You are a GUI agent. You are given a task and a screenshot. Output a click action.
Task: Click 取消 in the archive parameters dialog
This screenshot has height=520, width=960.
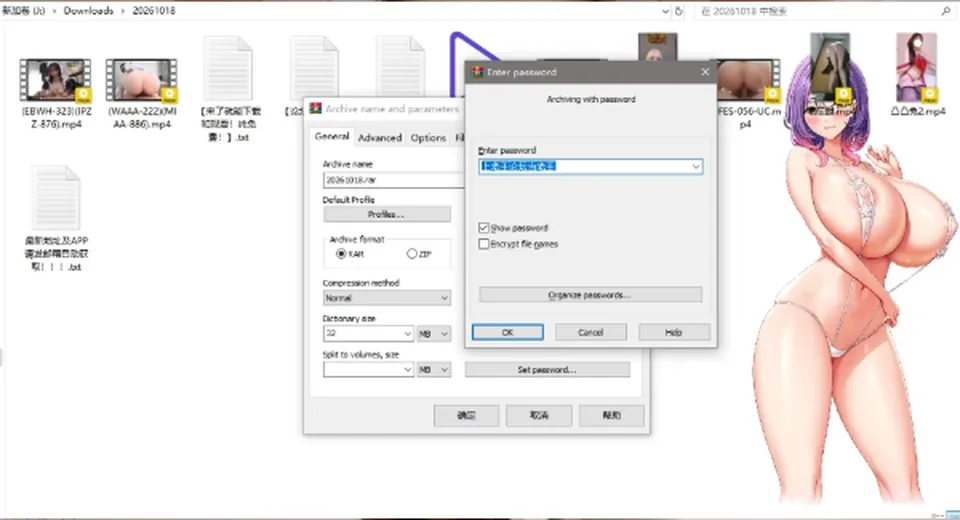coord(539,415)
